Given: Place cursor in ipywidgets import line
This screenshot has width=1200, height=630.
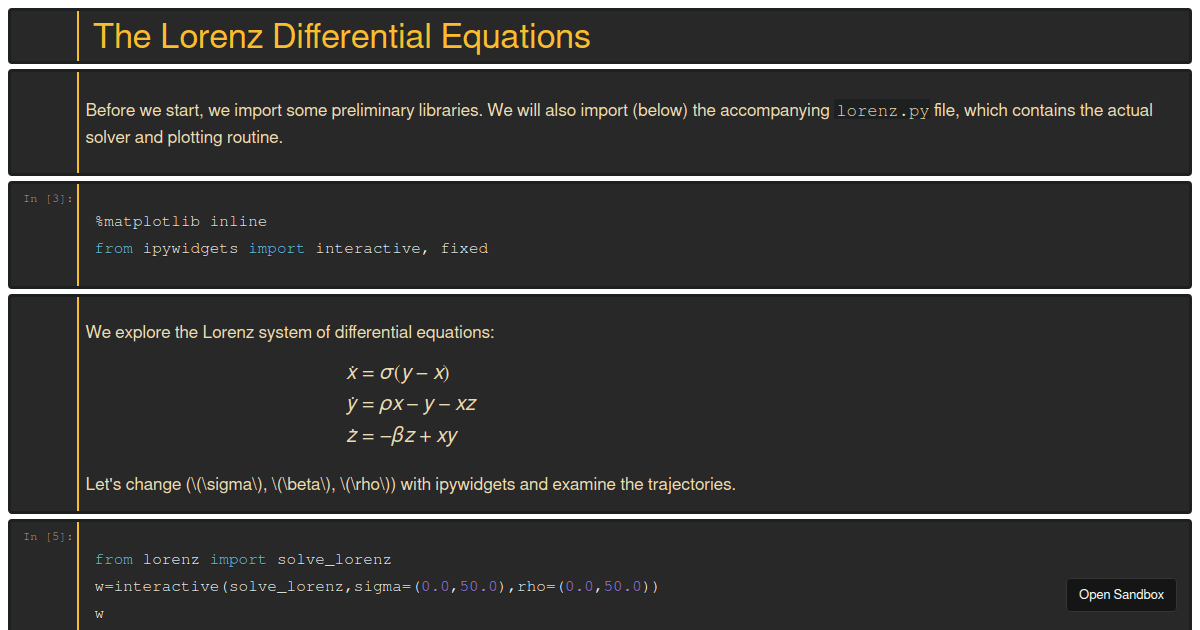Looking at the screenshot, I should tap(290, 249).
